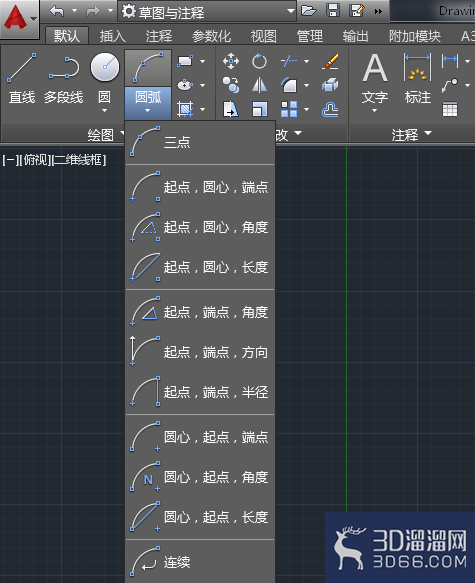This screenshot has width=475, height=583.
Task: Choose 起点，圆心，角度 arc option
Action: click(x=200, y=227)
